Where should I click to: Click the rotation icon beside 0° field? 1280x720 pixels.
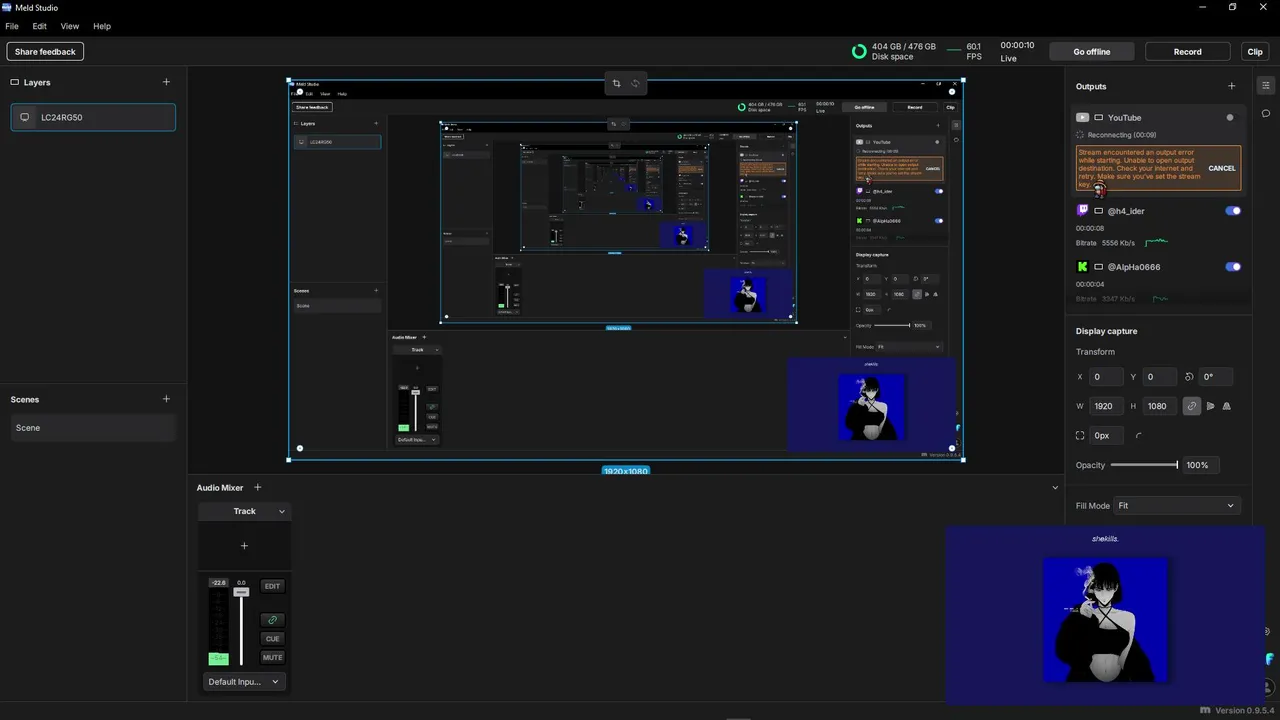pos(1189,377)
